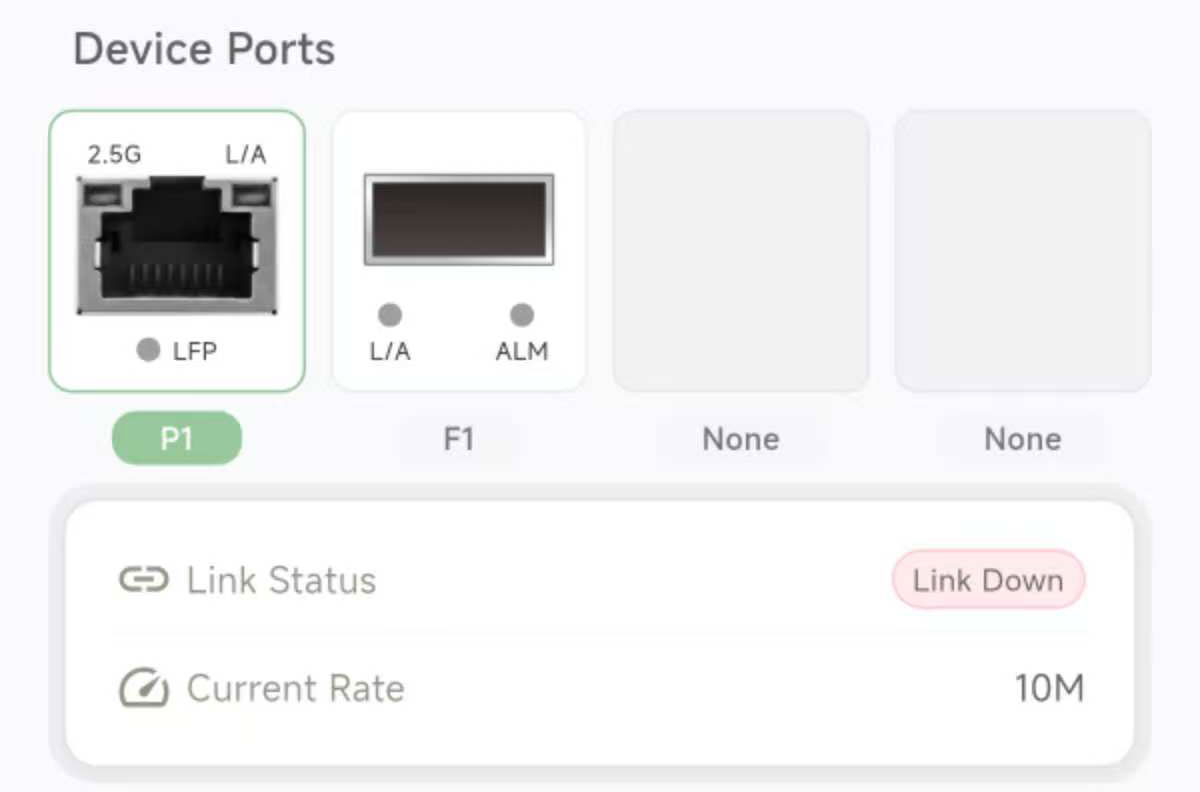Click the 2.5G speed label
The width and height of the screenshot is (1200, 792).
(114, 155)
